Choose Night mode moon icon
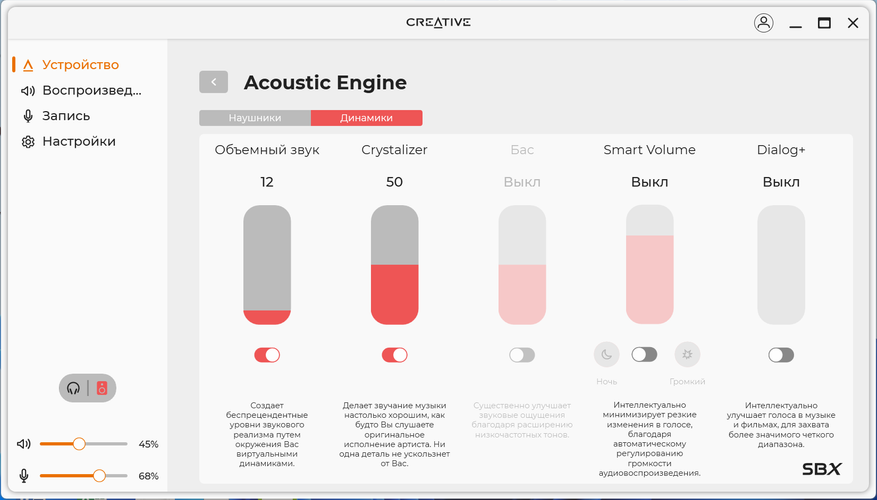Viewport: 877px width, 500px height. tap(606, 354)
